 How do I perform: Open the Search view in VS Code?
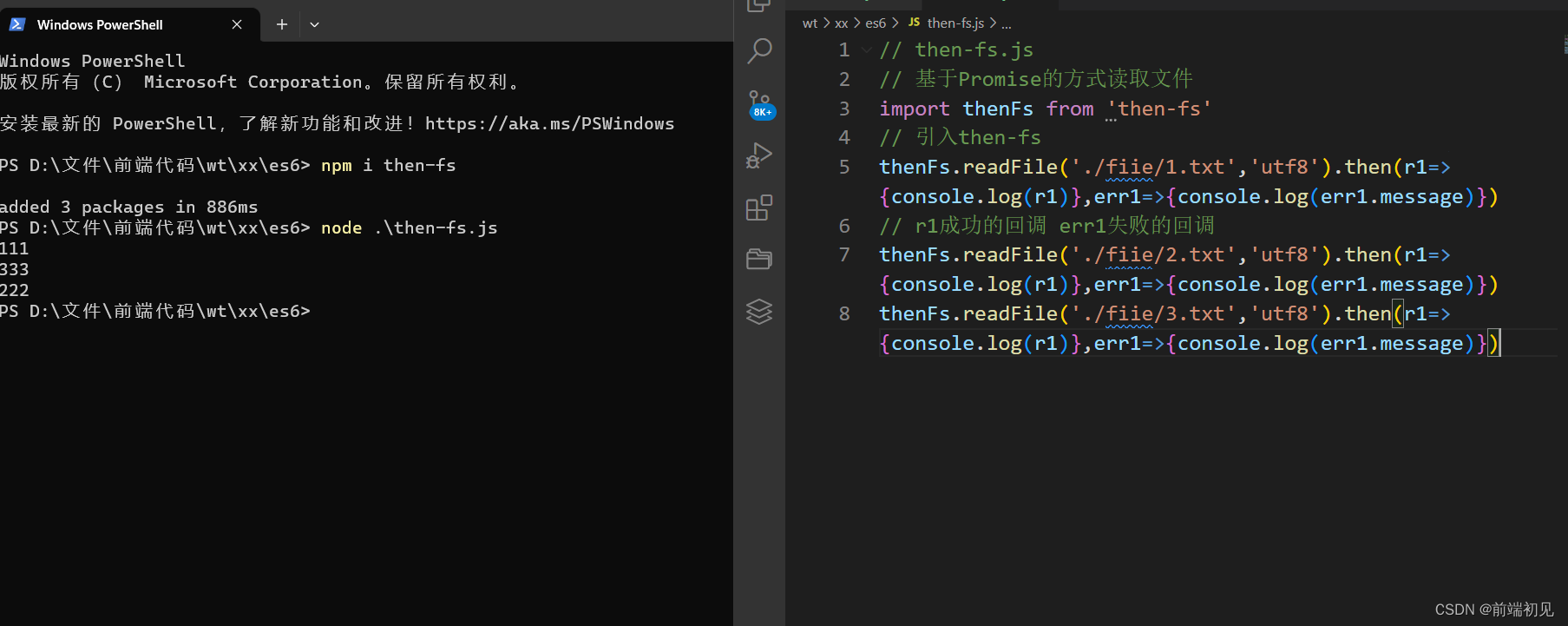coord(759,51)
